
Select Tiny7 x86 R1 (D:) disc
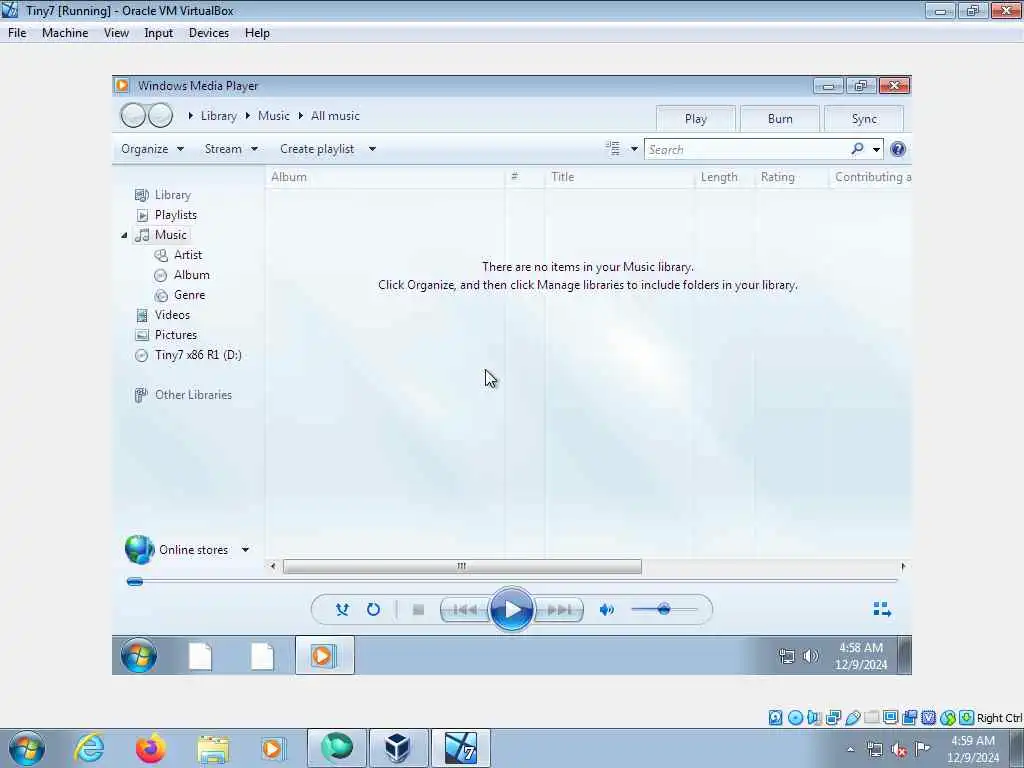(x=198, y=355)
